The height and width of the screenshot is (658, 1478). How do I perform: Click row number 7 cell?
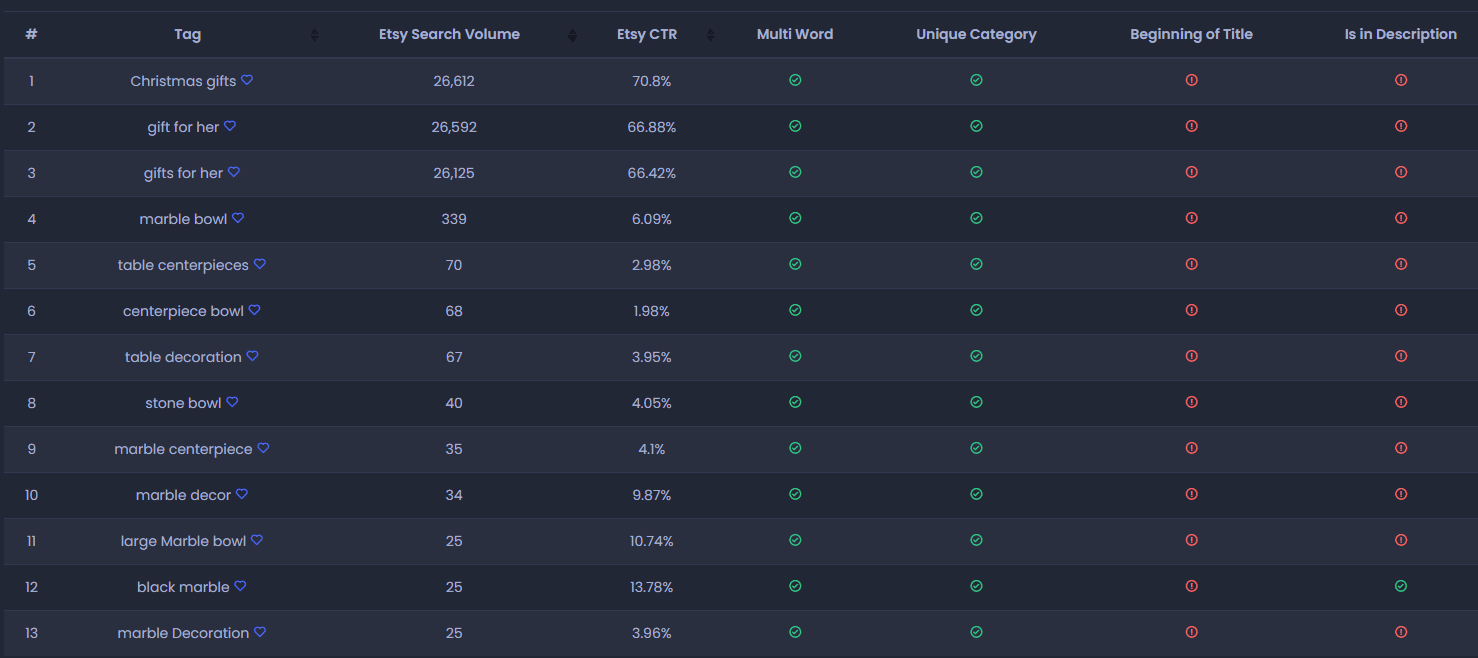[31, 357]
